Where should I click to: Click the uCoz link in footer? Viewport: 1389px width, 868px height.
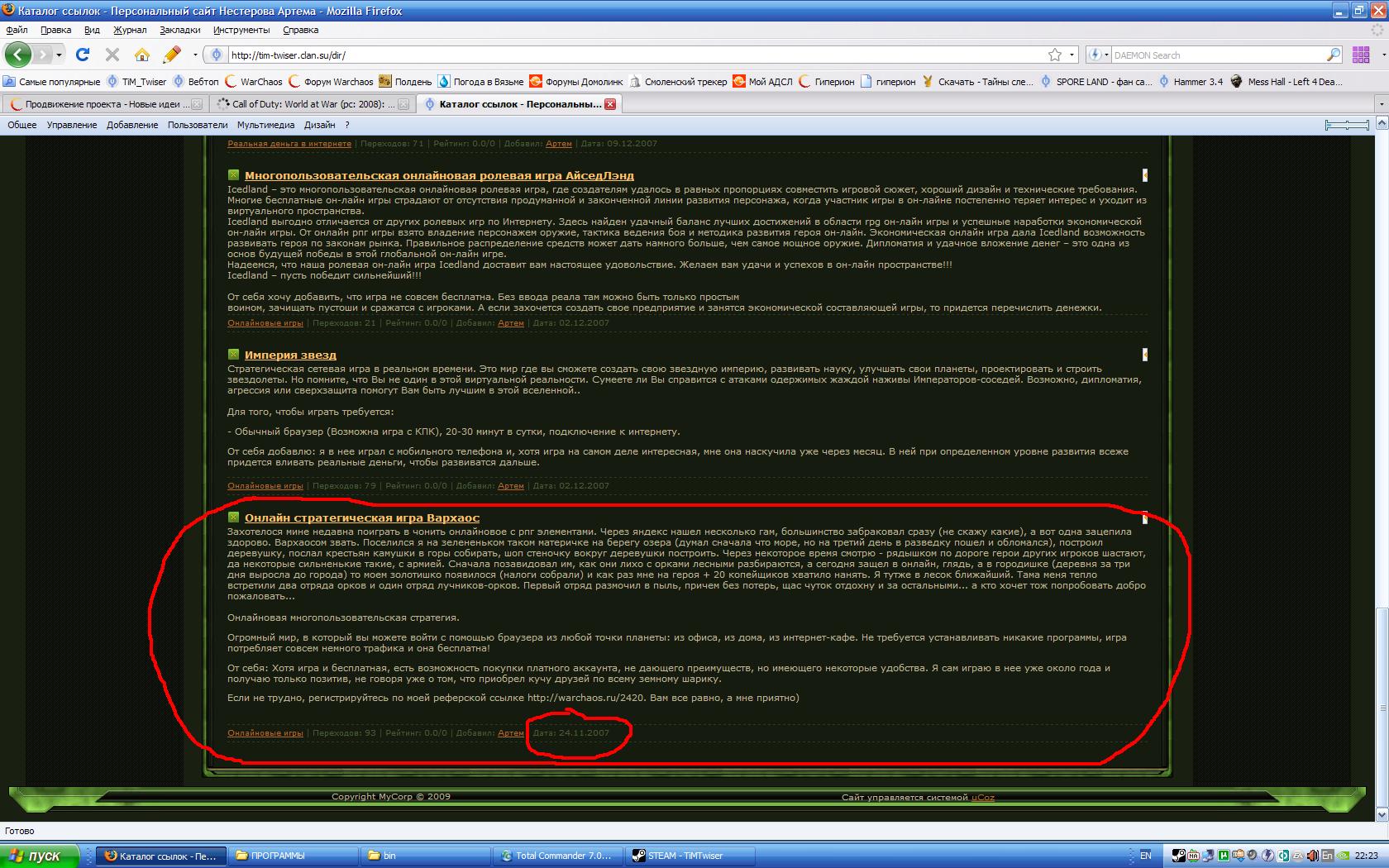point(983,798)
